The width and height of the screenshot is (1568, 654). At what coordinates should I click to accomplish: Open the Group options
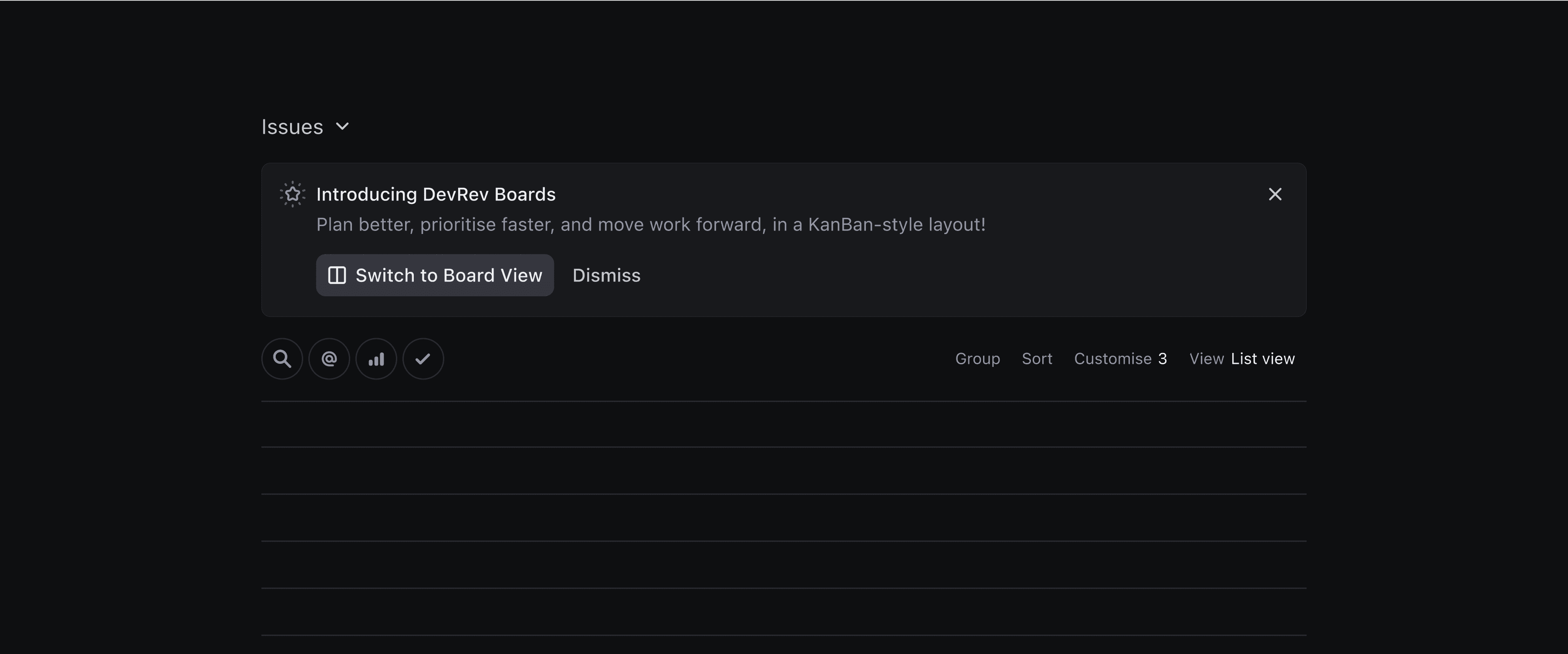tap(977, 359)
